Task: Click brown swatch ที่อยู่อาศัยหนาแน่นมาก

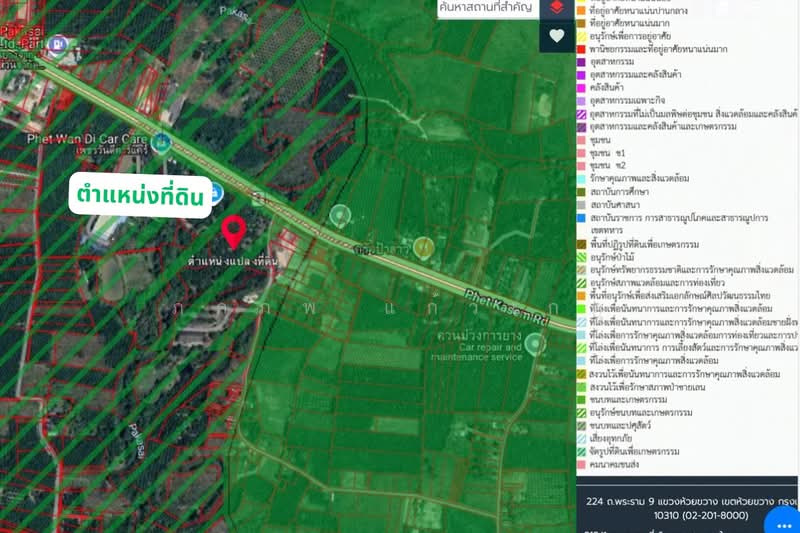Action: 581,23
